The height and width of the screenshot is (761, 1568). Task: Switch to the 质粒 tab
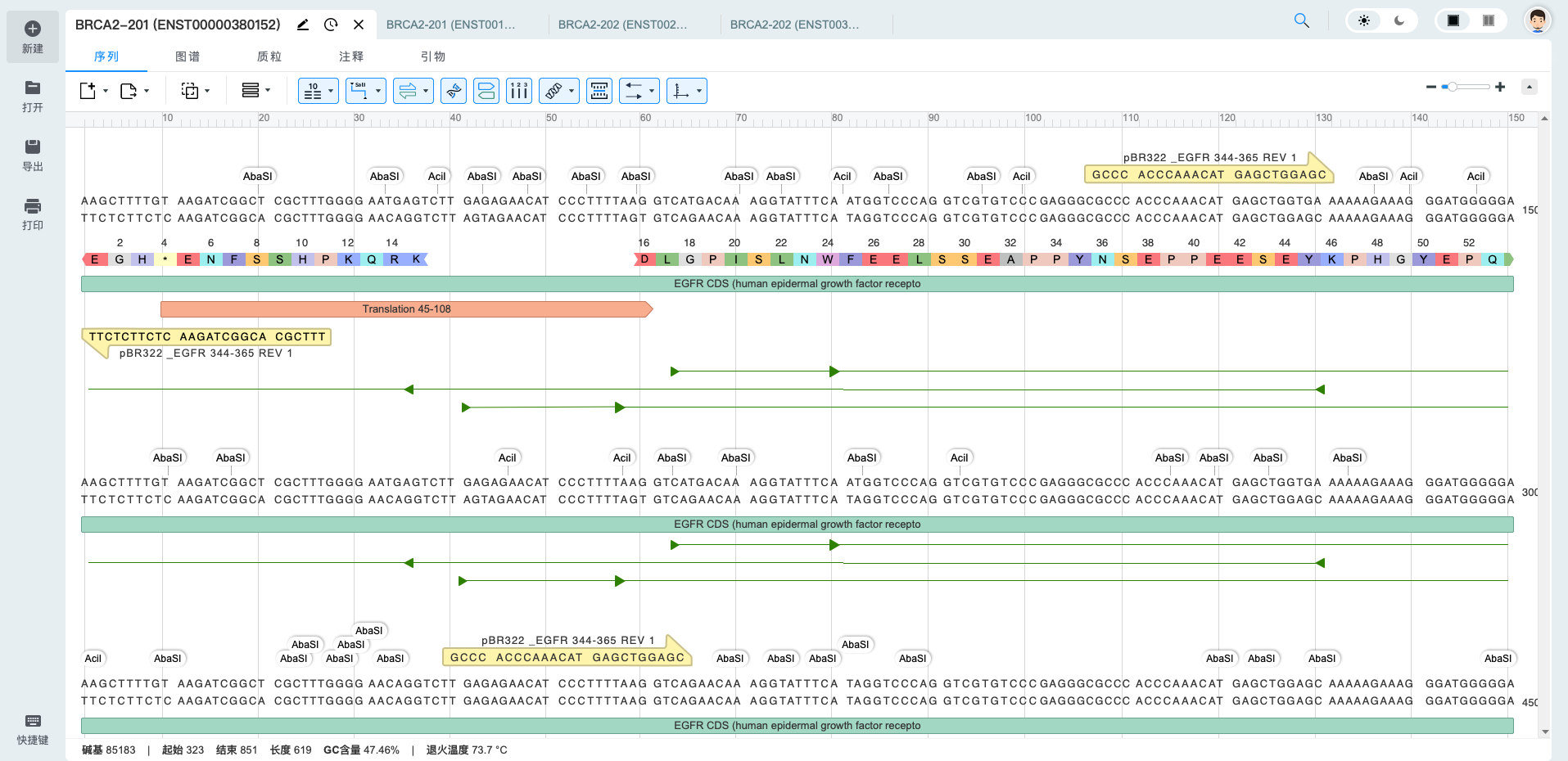(x=269, y=56)
